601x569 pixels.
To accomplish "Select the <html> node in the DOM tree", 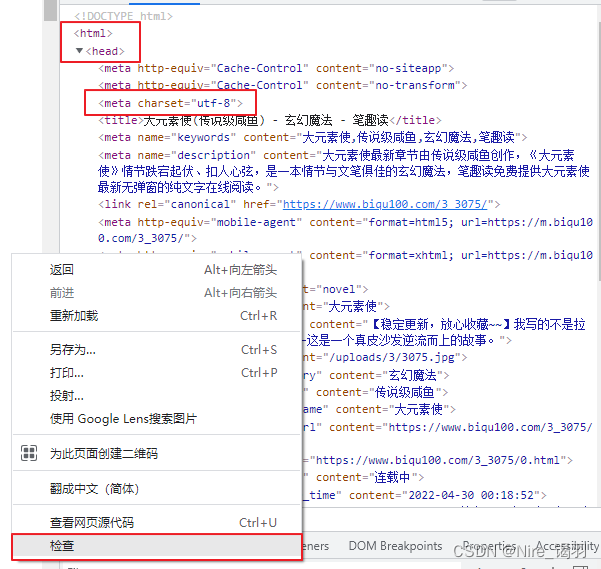I will point(93,33).
